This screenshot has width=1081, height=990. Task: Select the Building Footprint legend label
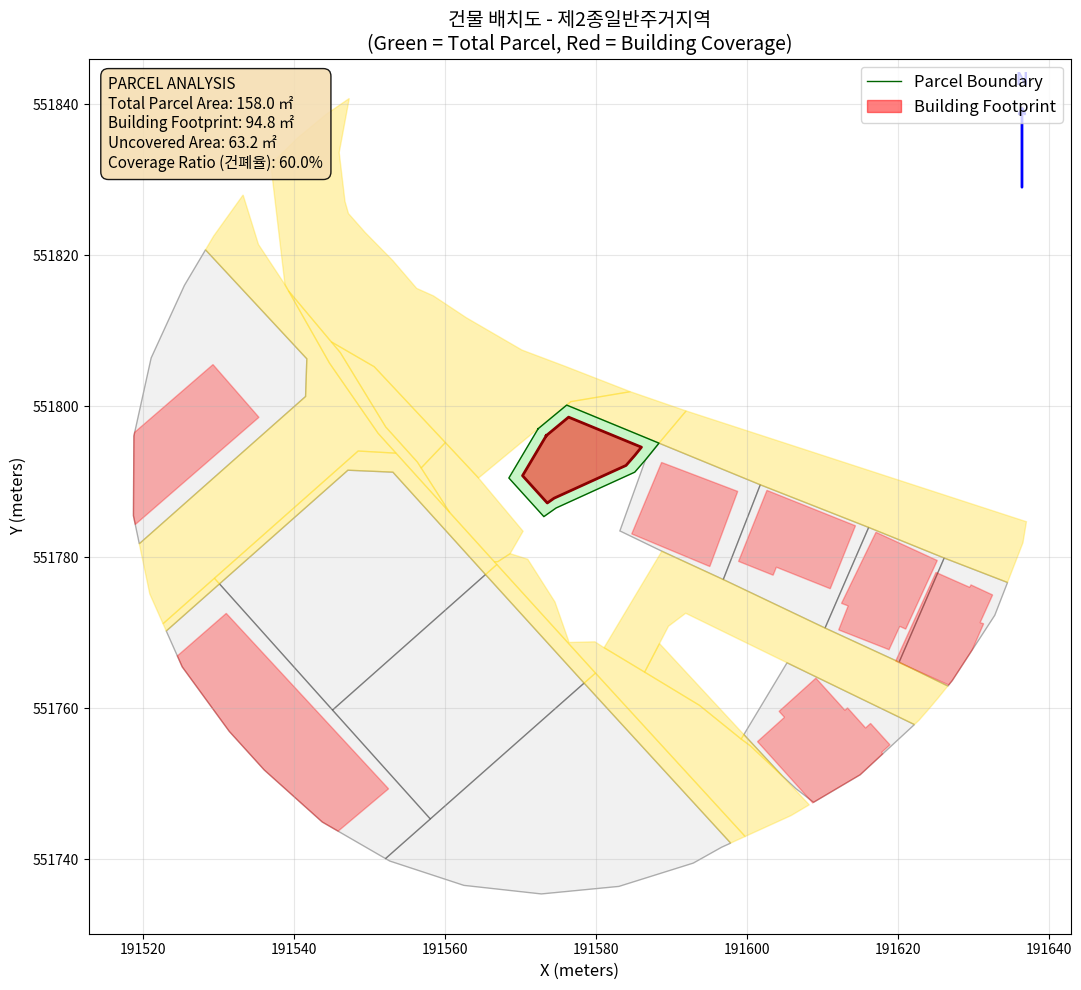tap(985, 106)
